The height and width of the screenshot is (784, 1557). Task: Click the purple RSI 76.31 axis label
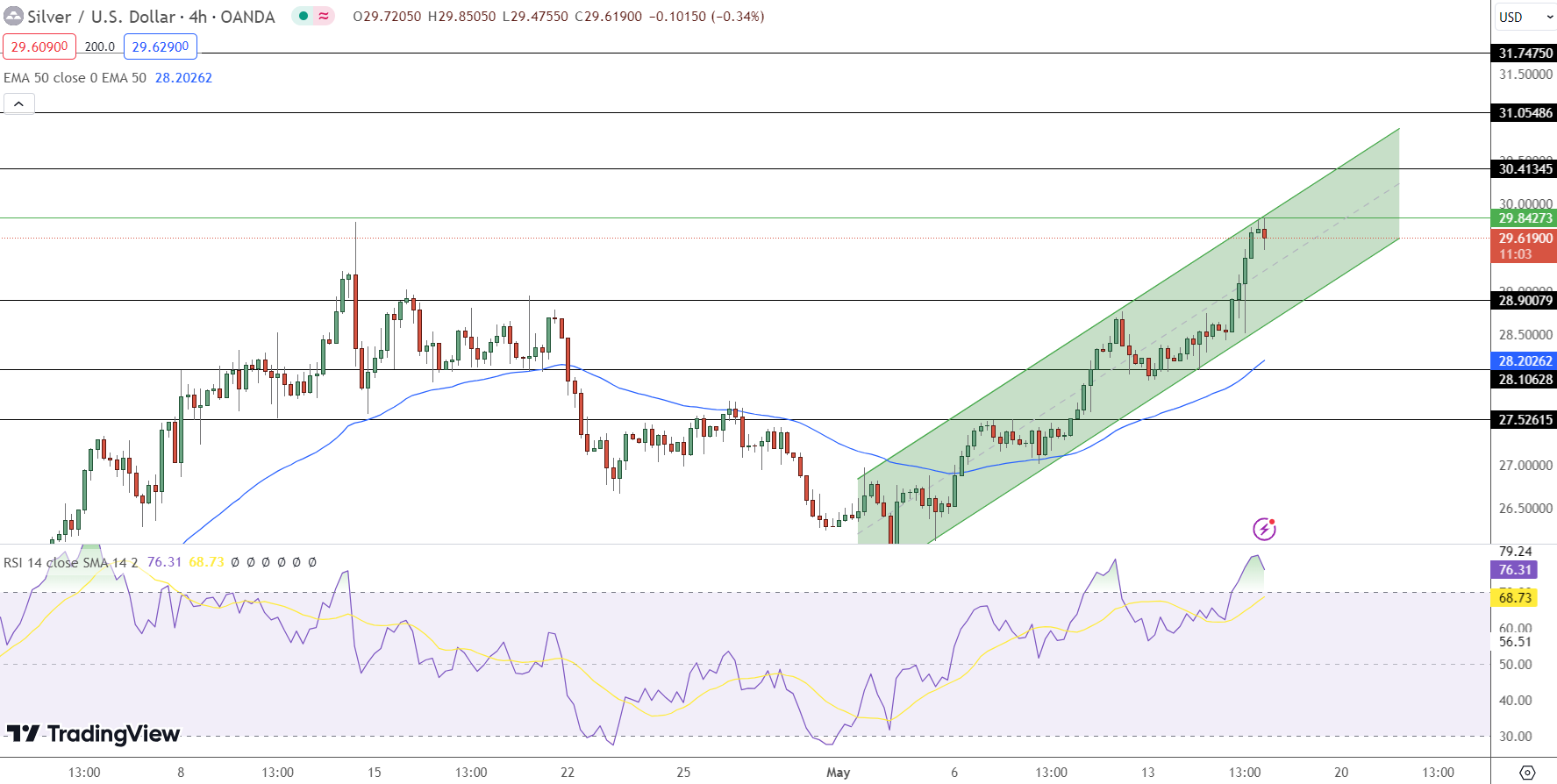tap(1514, 570)
